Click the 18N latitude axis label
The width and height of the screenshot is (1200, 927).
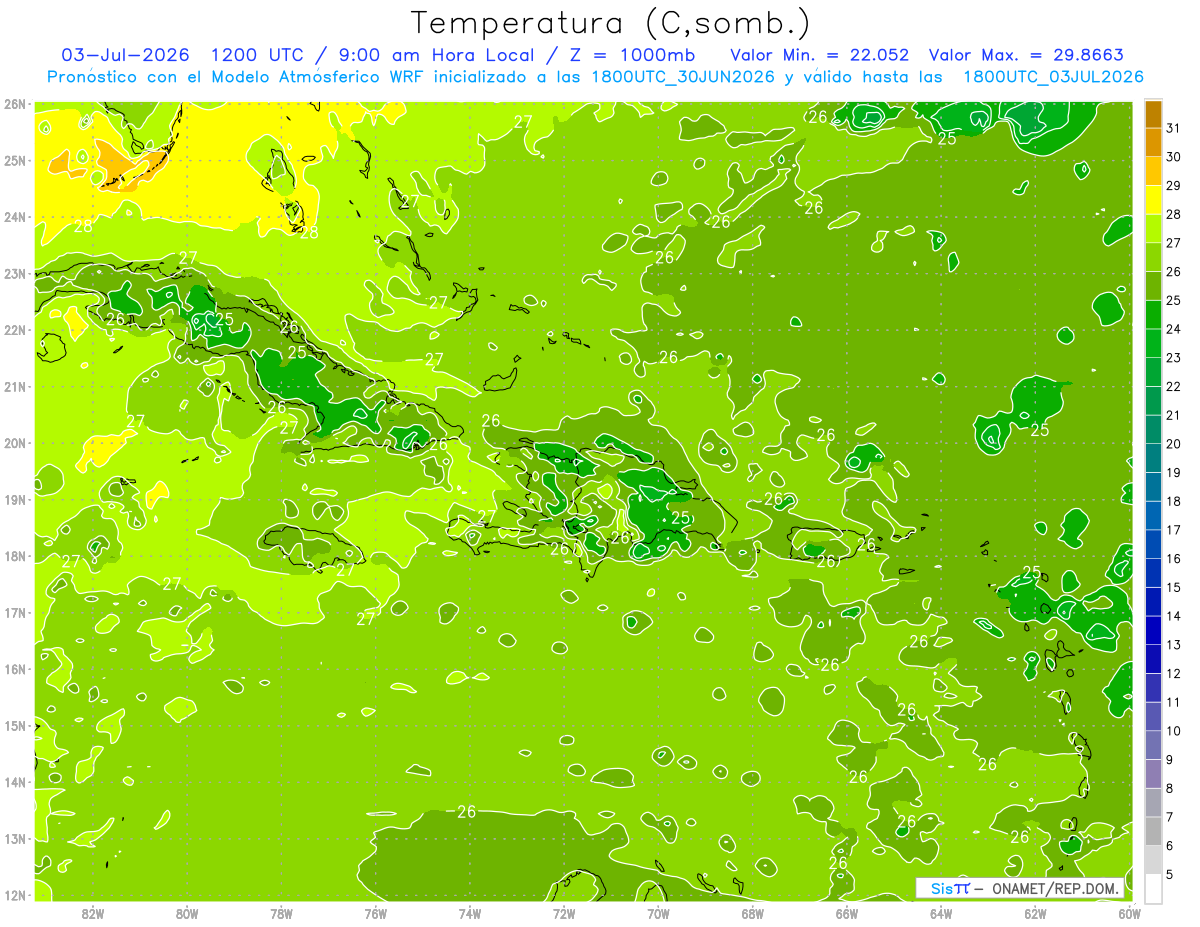coord(14,556)
